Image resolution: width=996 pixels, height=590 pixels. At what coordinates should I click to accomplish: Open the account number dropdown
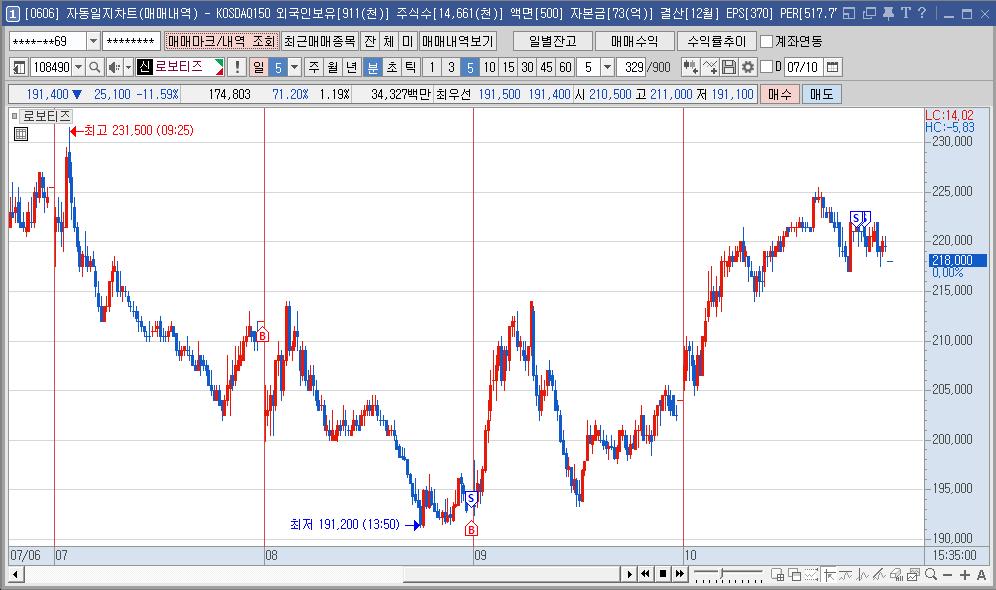[x=93, y=41]
